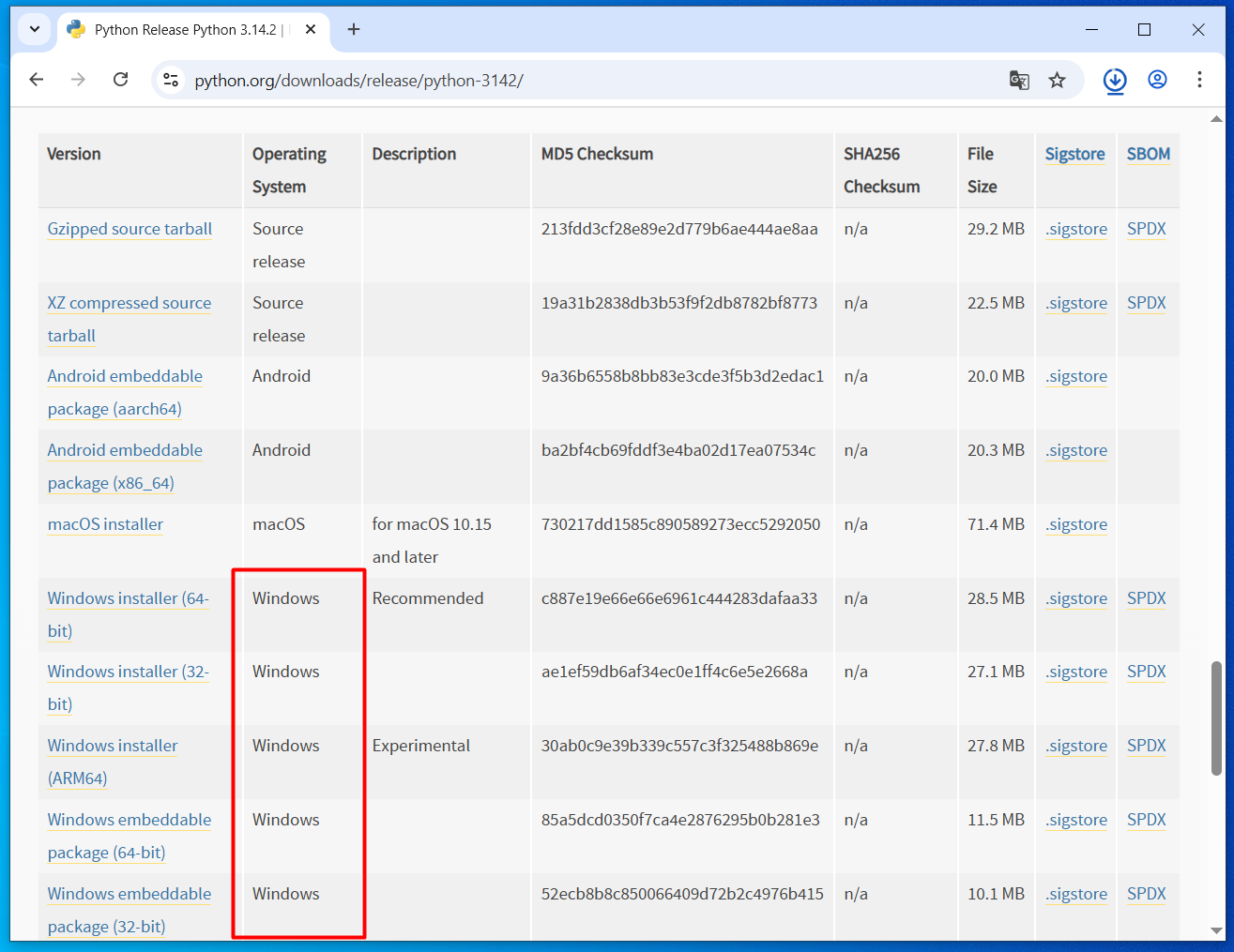Open .sigstore for Windows installer ARM64
The height and width of the screenshot is (952, 1234).
point(1076,746)
